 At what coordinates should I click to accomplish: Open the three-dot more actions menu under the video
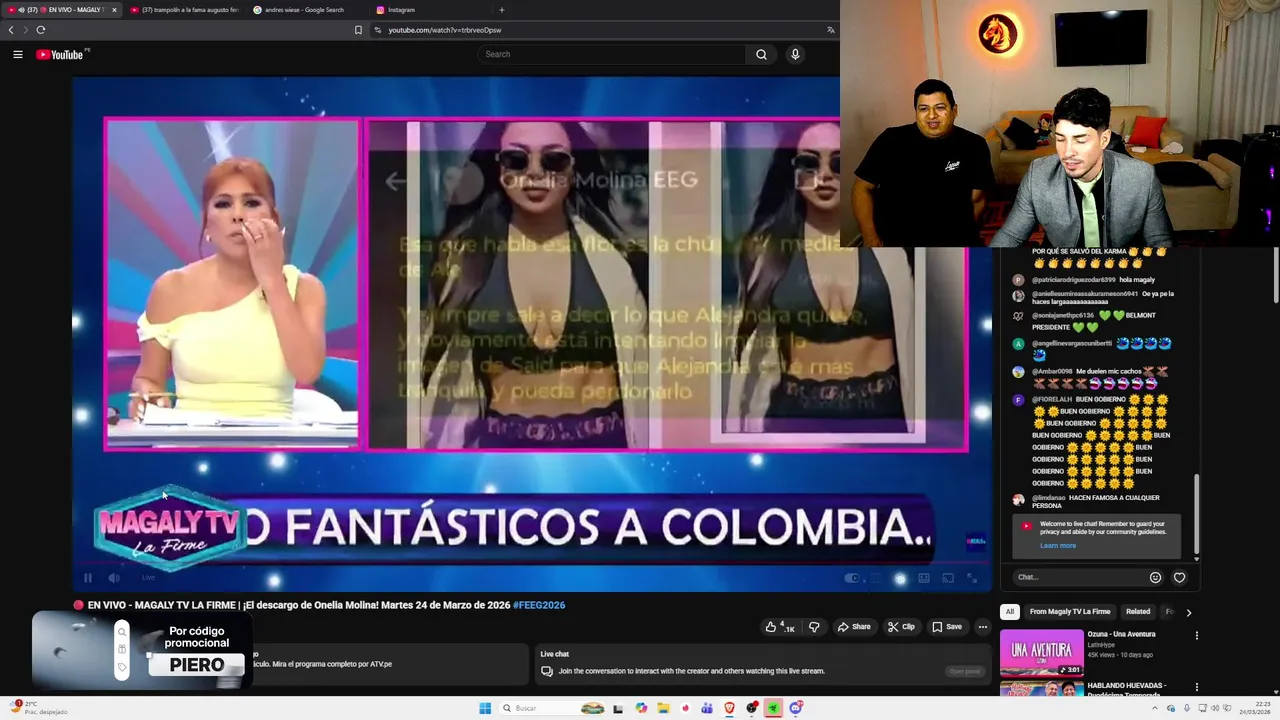[983, 627]
